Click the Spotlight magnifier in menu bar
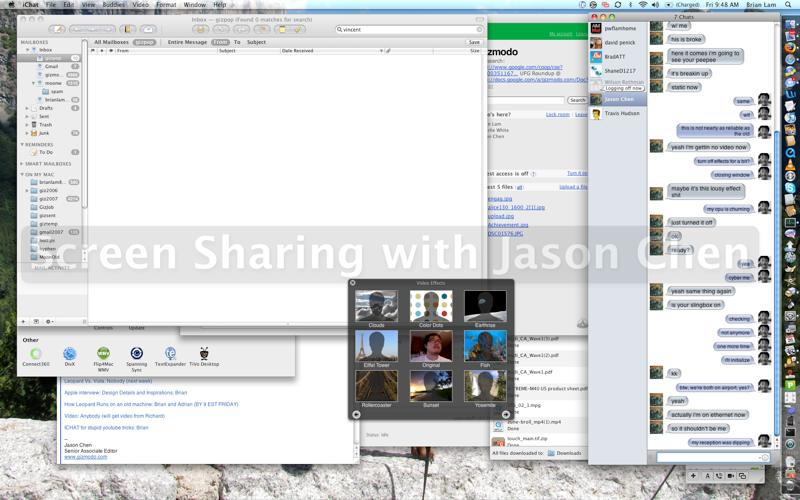 click(790, 5)
